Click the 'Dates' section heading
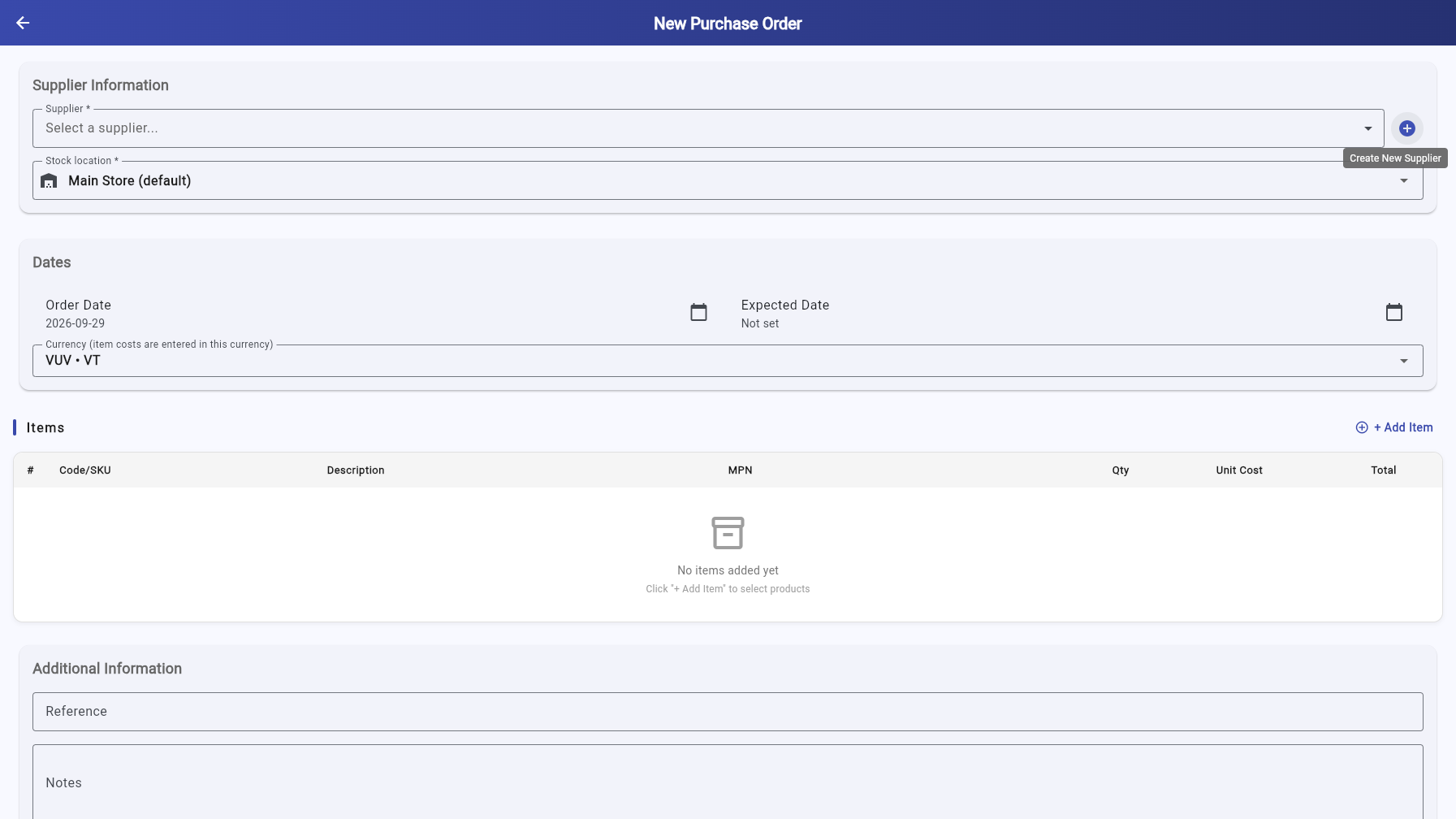1456x819 pixels. click(52, 262)
